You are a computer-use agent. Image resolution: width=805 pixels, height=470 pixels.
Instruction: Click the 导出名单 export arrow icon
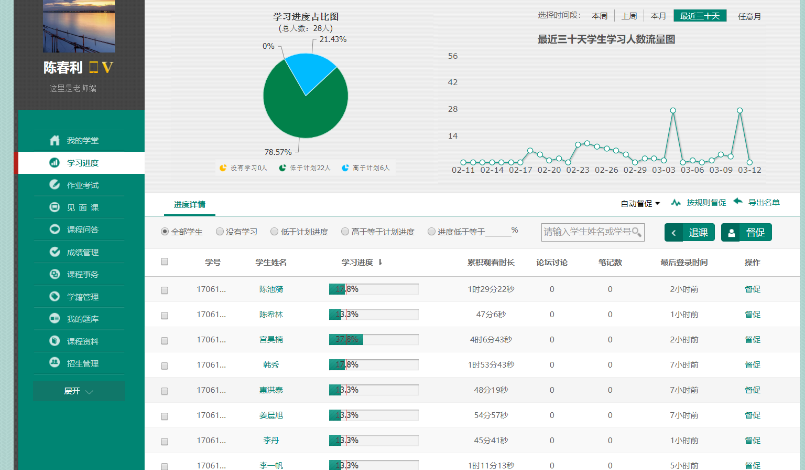coord(737,202)
